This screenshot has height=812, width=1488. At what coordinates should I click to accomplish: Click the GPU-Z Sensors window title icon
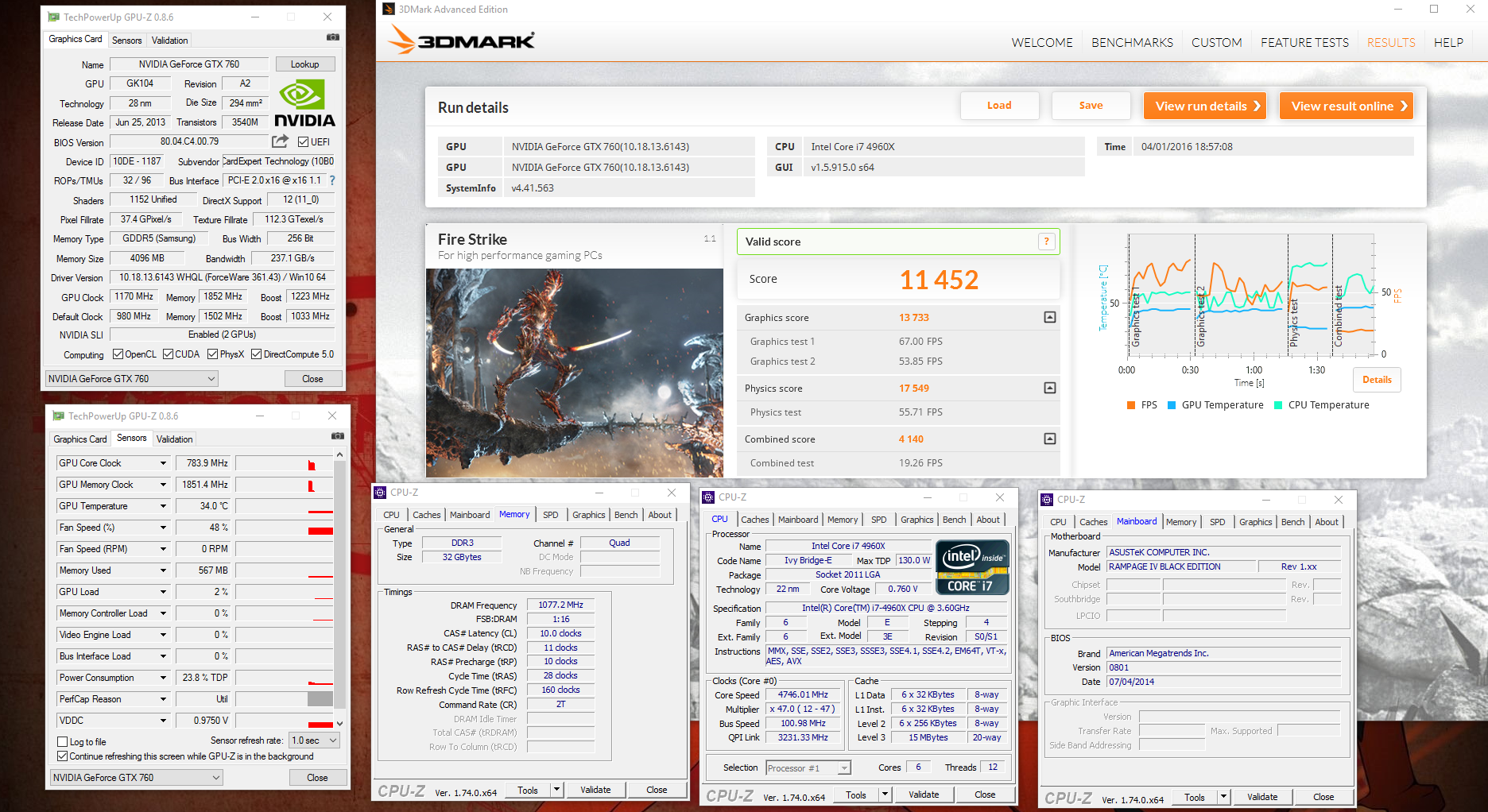click(58, 416)
